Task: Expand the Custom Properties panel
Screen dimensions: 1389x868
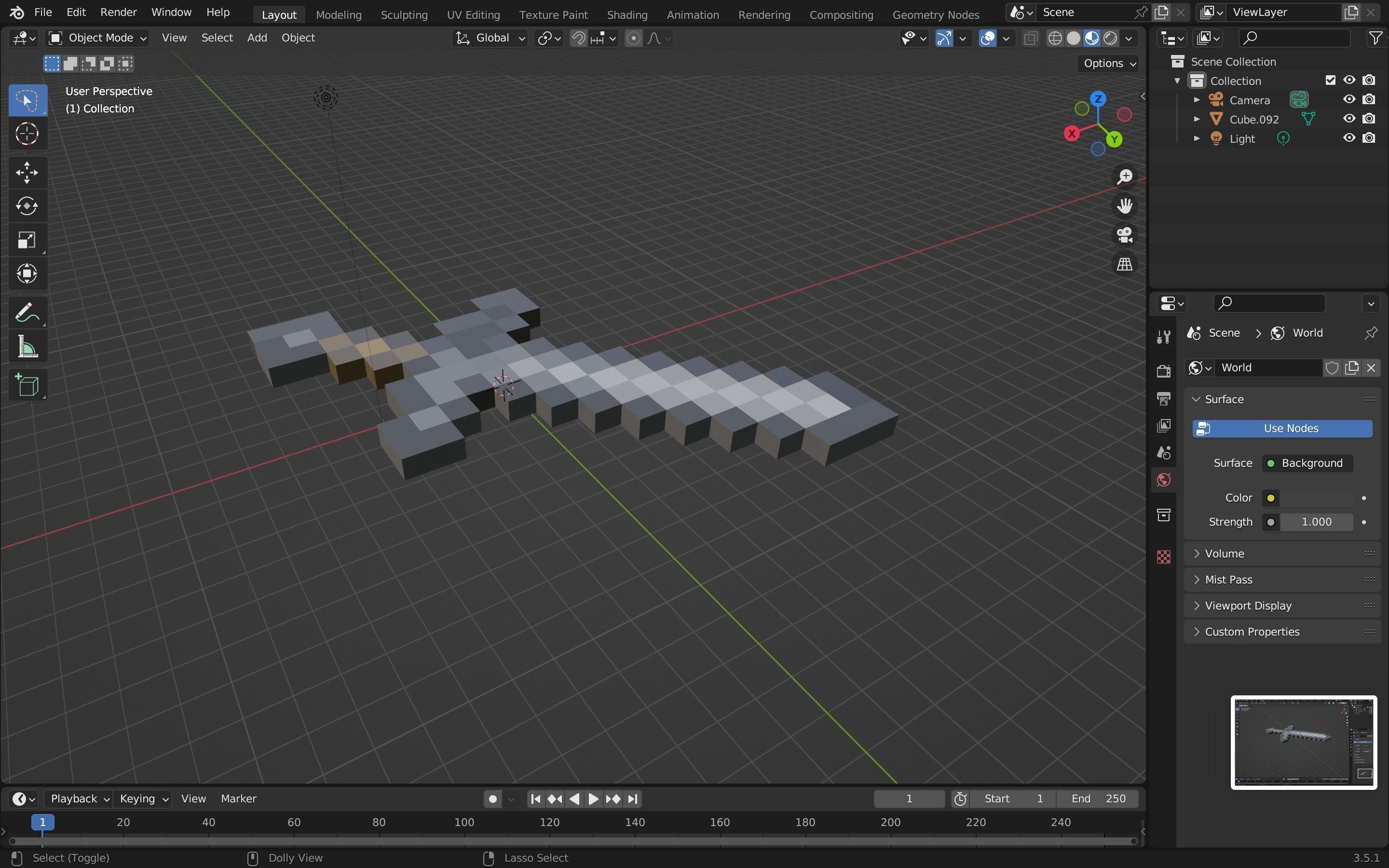Action: pyautogui.click(x=1282, y=632)
